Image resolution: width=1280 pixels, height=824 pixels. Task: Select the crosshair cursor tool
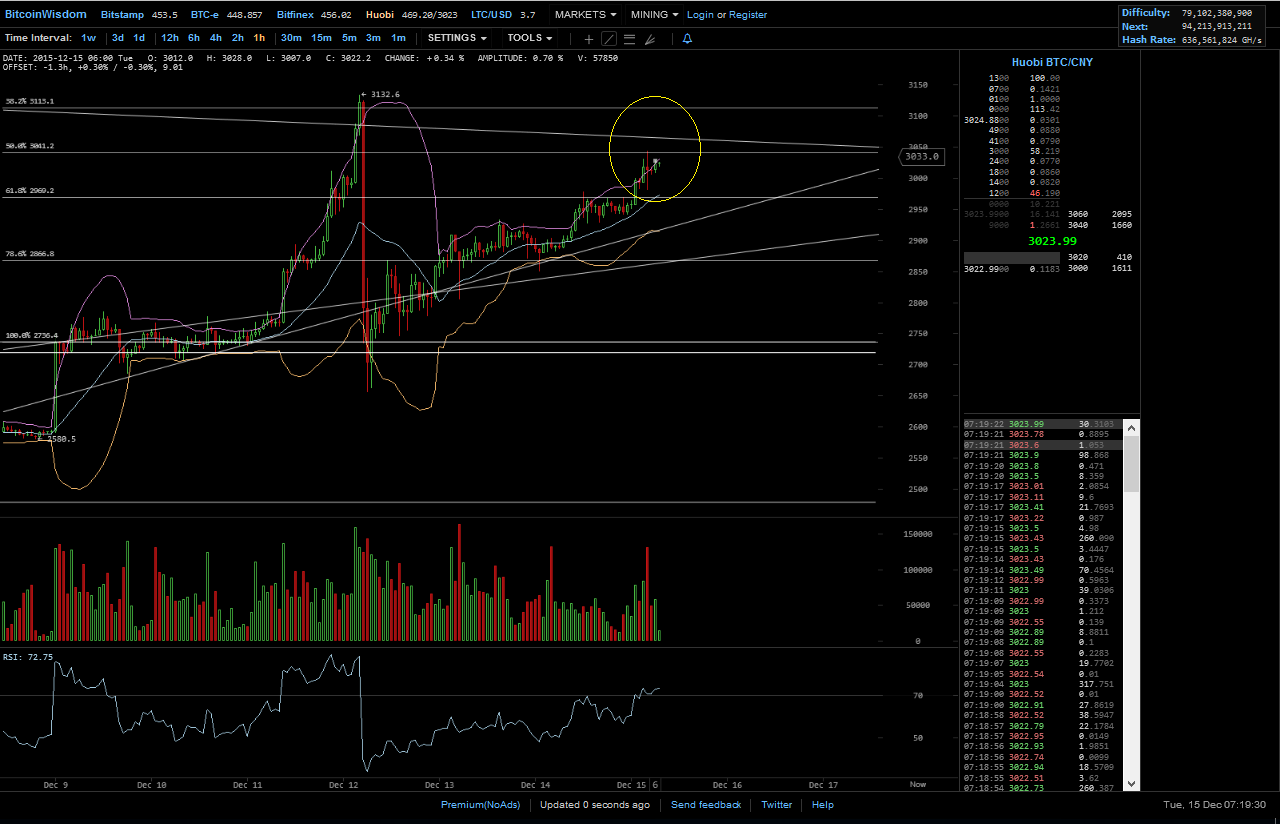[589, 39]
